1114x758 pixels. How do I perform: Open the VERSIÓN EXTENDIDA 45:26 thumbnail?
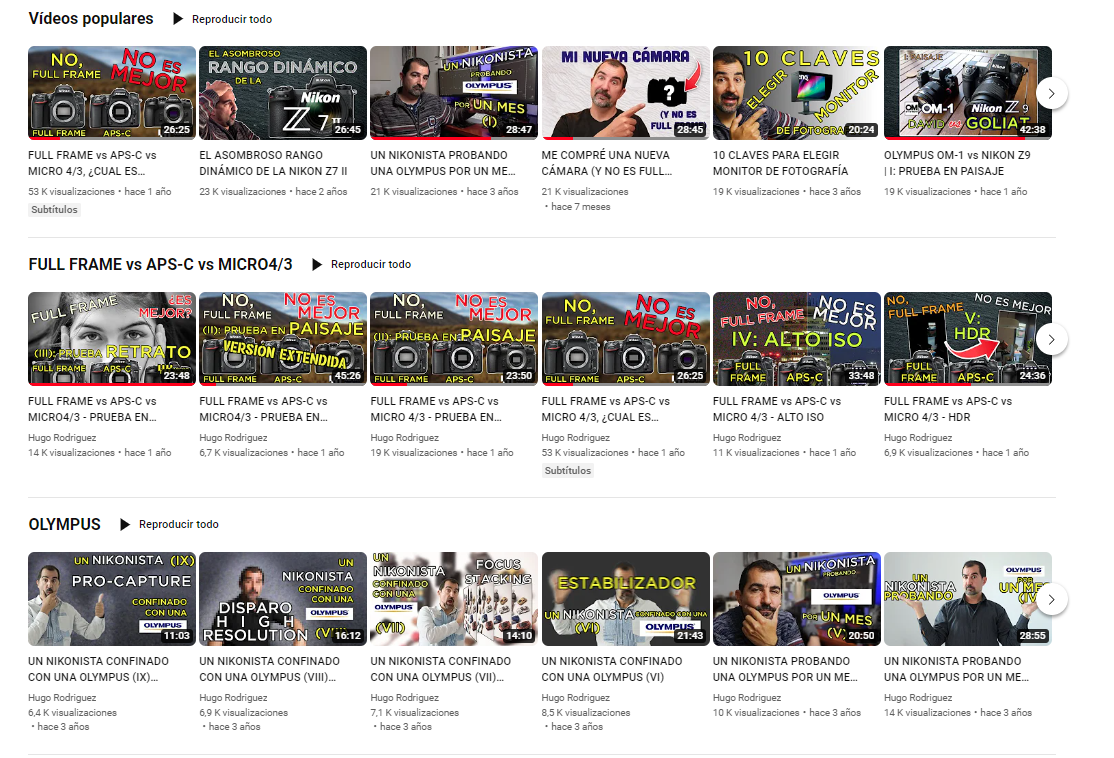coord(283,339)
